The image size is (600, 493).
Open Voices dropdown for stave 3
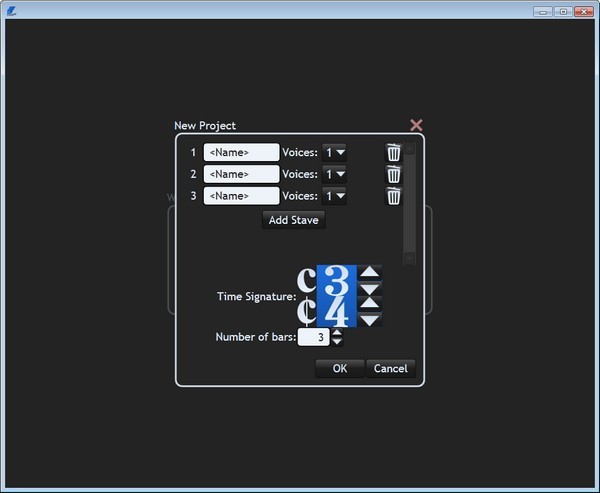pos(335,196)
